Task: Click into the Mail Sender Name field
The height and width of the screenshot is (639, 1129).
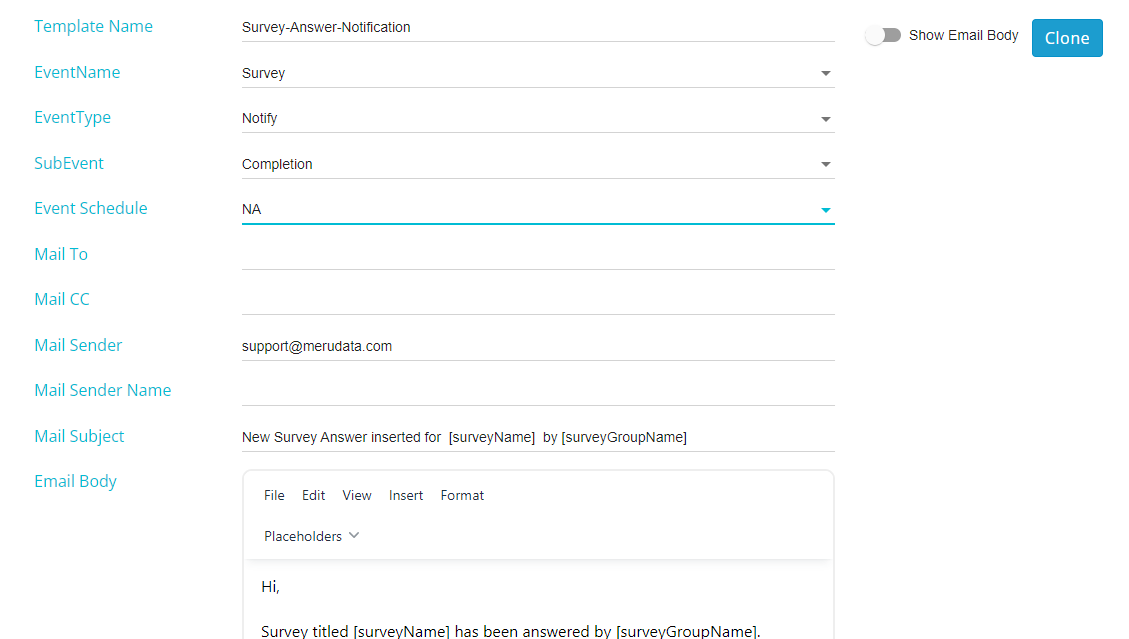Action: (x=538, y=392)
